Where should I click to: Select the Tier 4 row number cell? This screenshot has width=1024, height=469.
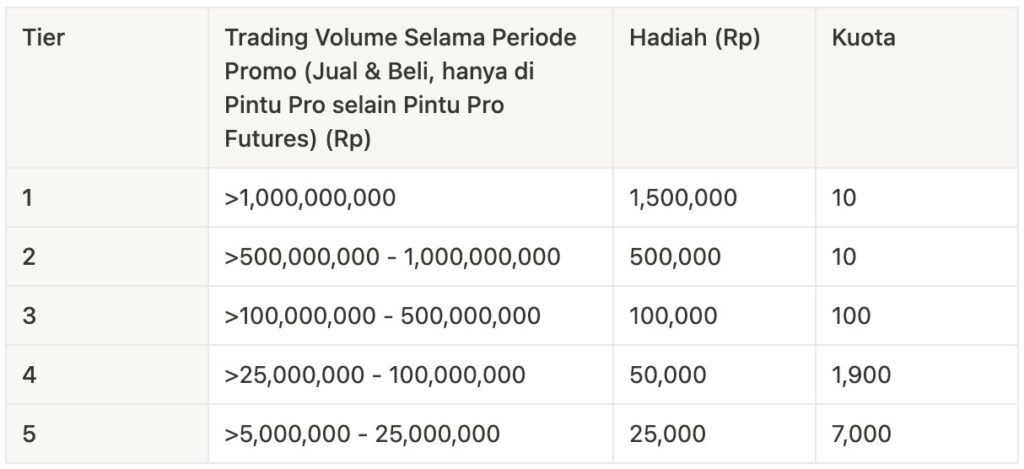point(29,375)
